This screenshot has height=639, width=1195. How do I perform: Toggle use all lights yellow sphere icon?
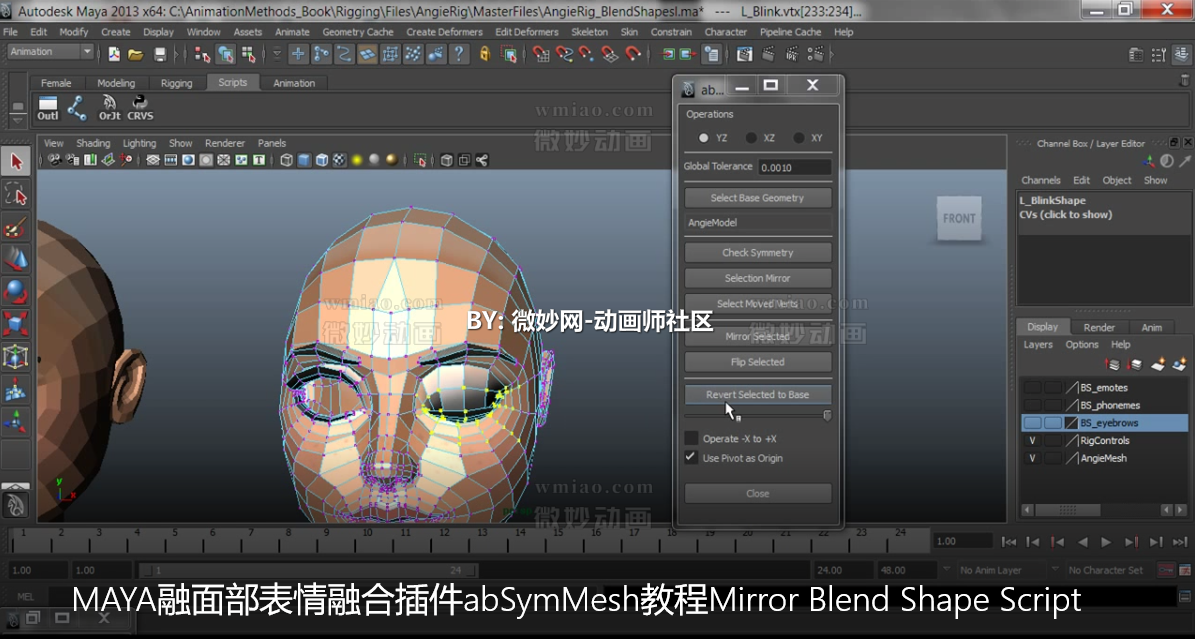click(x=356, y=160)
